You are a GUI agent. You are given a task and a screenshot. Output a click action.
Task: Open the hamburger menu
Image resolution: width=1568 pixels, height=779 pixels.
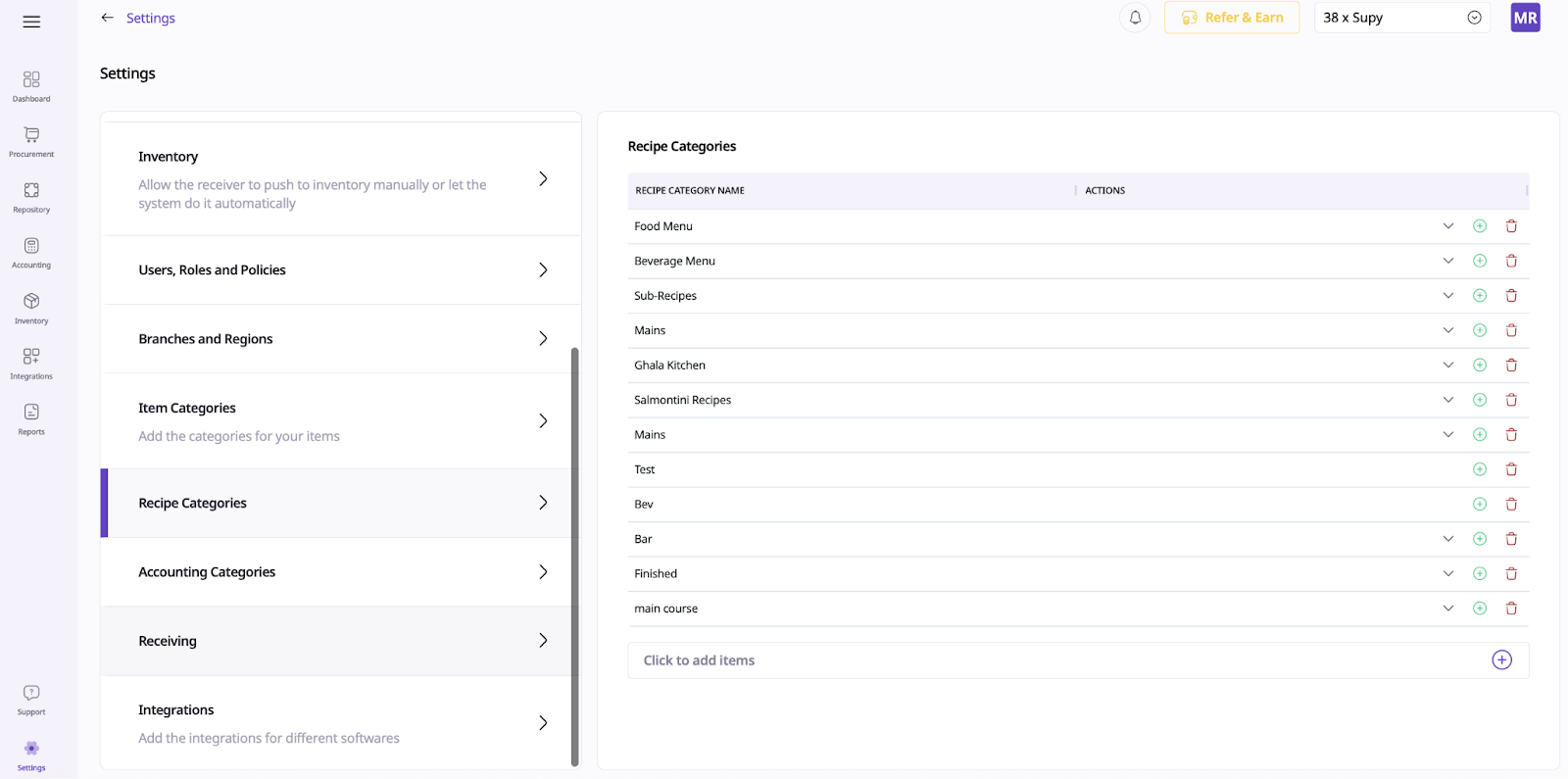point(31,22)
